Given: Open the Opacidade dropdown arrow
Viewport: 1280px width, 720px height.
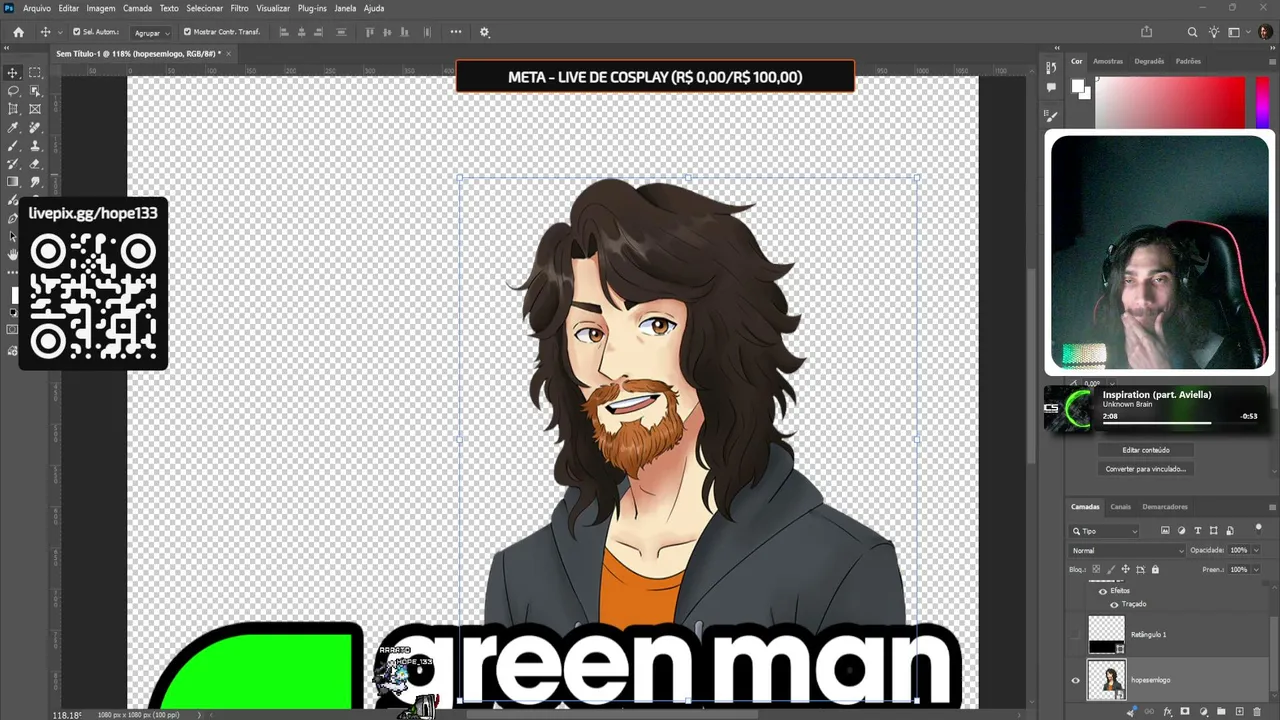Looking at the screenshot, I should tap(1256, 551).
